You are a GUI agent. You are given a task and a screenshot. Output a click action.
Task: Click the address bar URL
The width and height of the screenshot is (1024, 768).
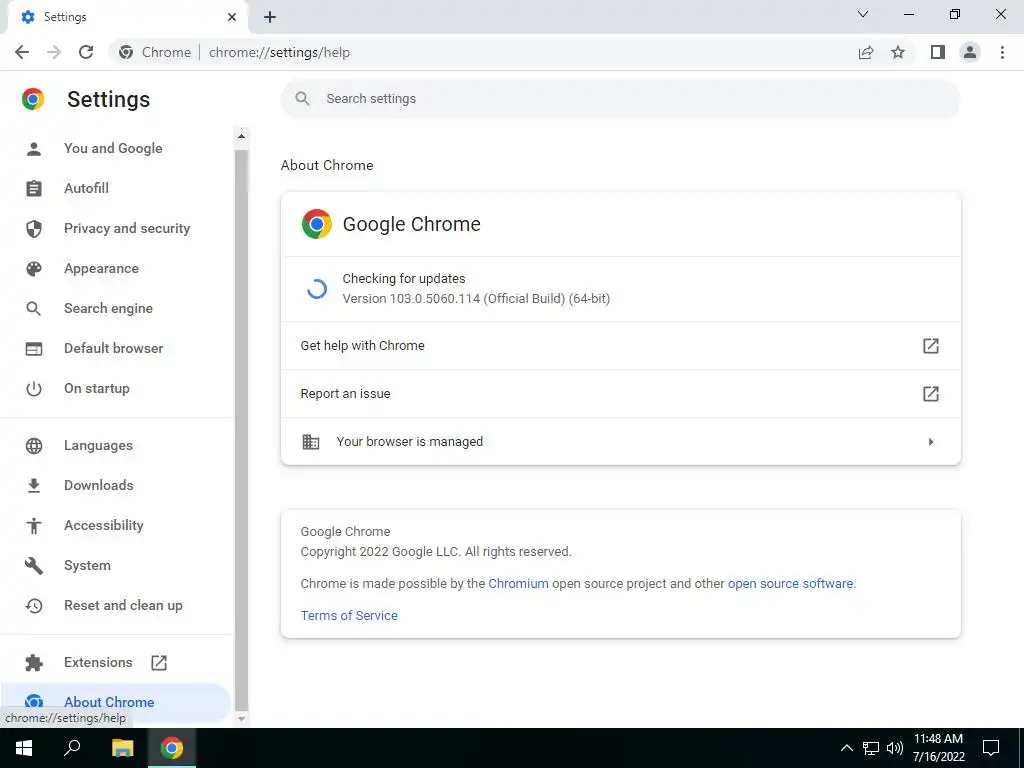coord(280,52)
